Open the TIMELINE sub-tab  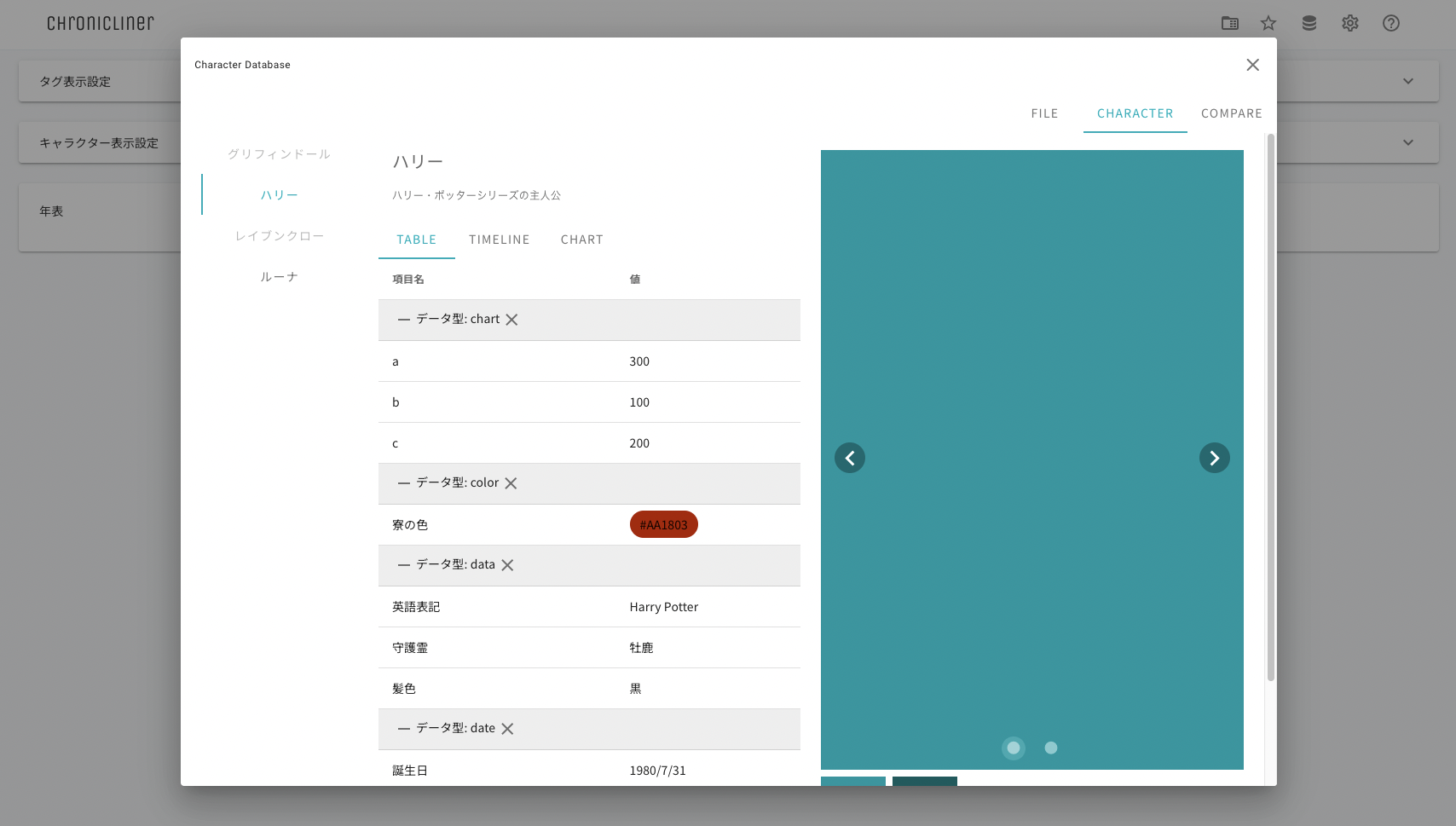point(500,240)
